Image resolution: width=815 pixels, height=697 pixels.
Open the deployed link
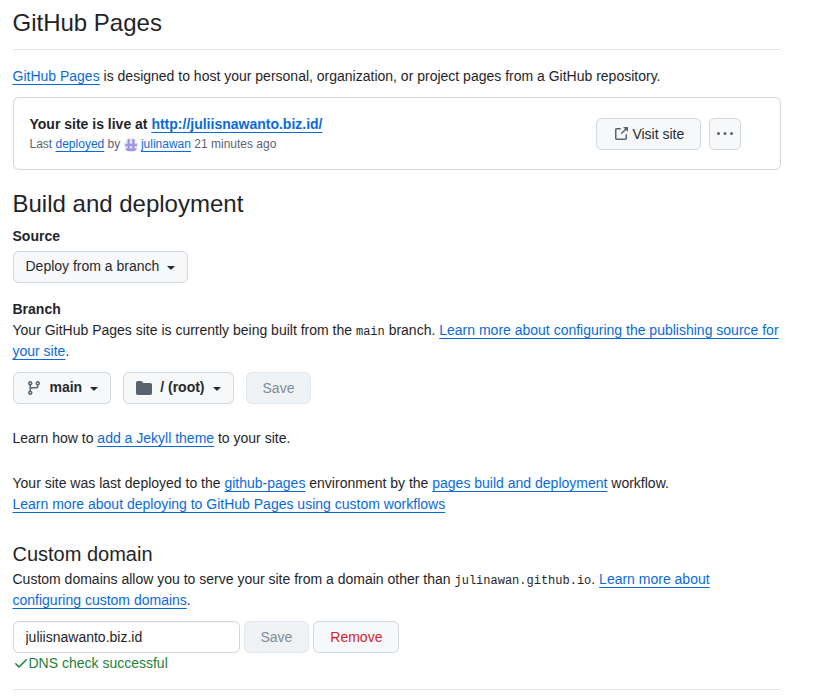pyautogui.click(x=80, y=144)
